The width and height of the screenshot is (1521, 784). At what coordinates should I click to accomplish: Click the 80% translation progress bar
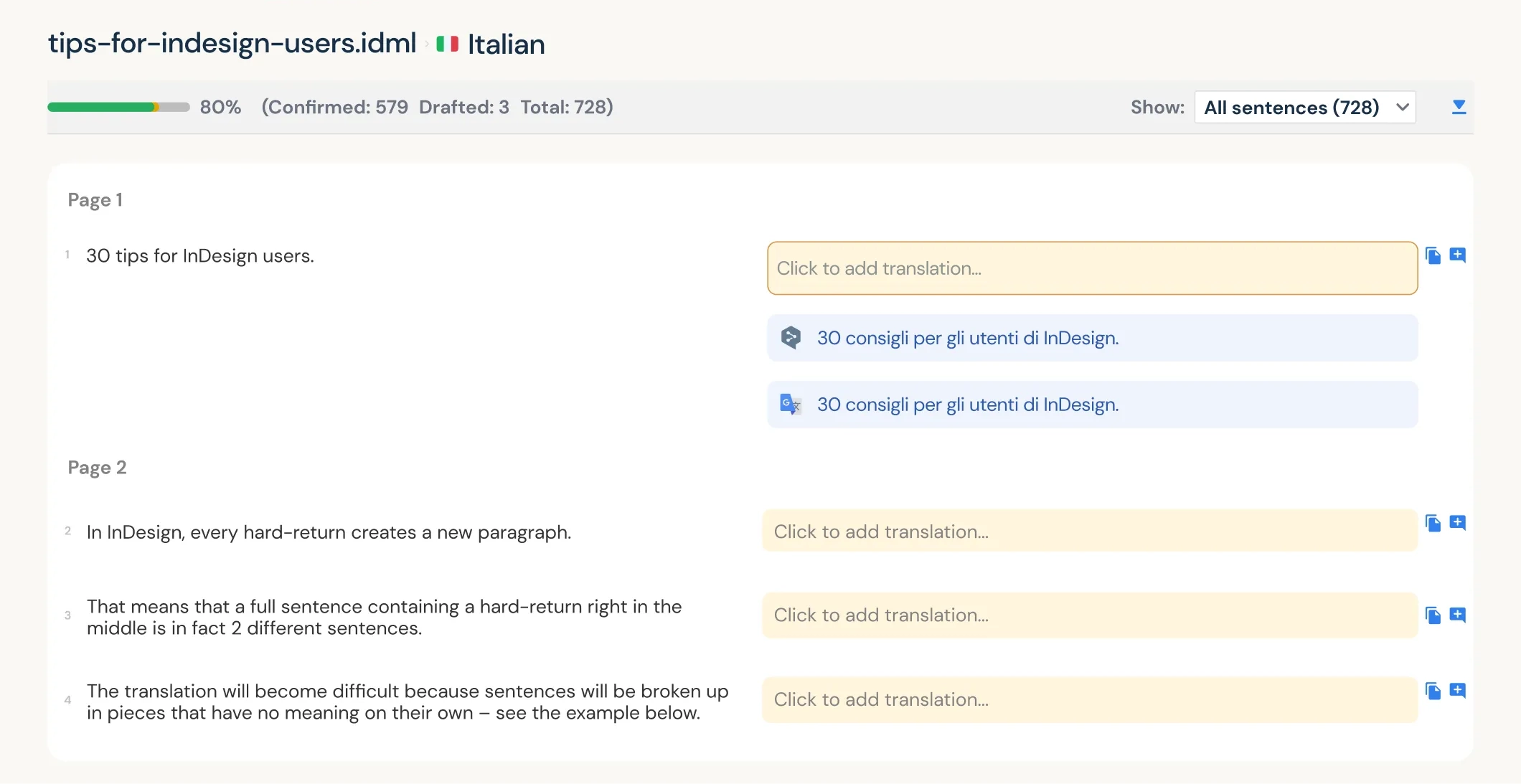point(118,107)
